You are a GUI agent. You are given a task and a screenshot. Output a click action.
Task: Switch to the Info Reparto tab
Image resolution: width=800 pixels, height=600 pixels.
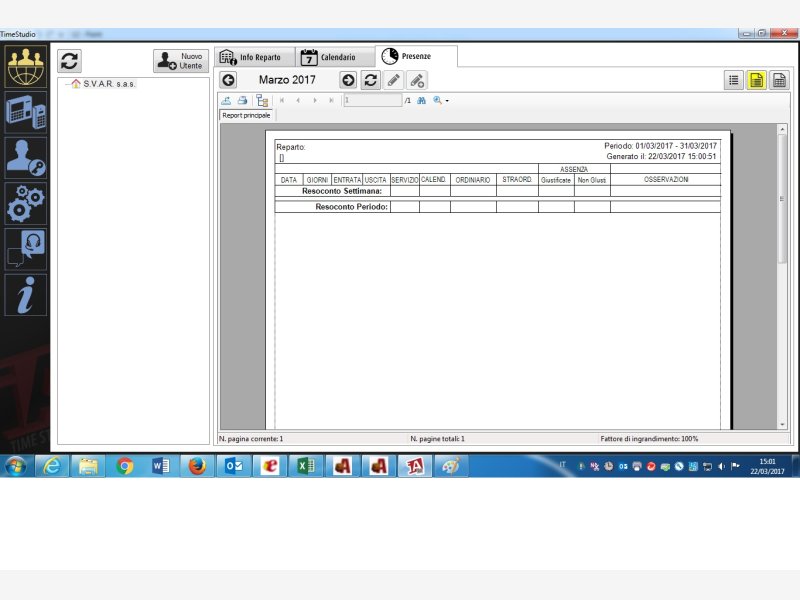pos(256,57)
